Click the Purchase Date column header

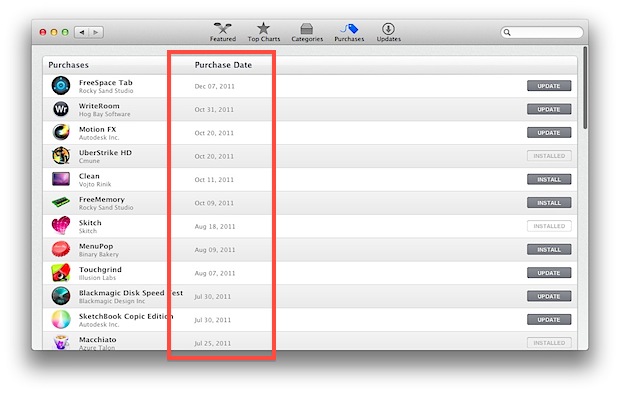click(223, 65)
